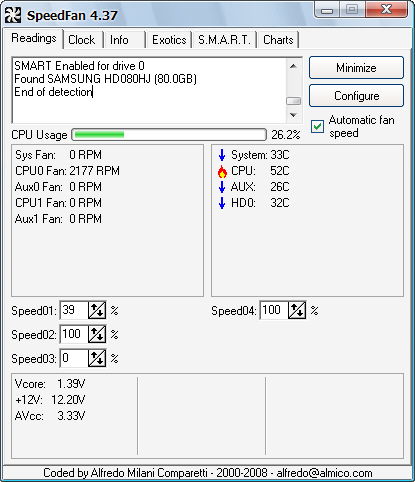Viewport: 415px width, 482px height.
Task: Click the '+12V: 12.20V' voltage reading
Action: [x=50, y=400]
